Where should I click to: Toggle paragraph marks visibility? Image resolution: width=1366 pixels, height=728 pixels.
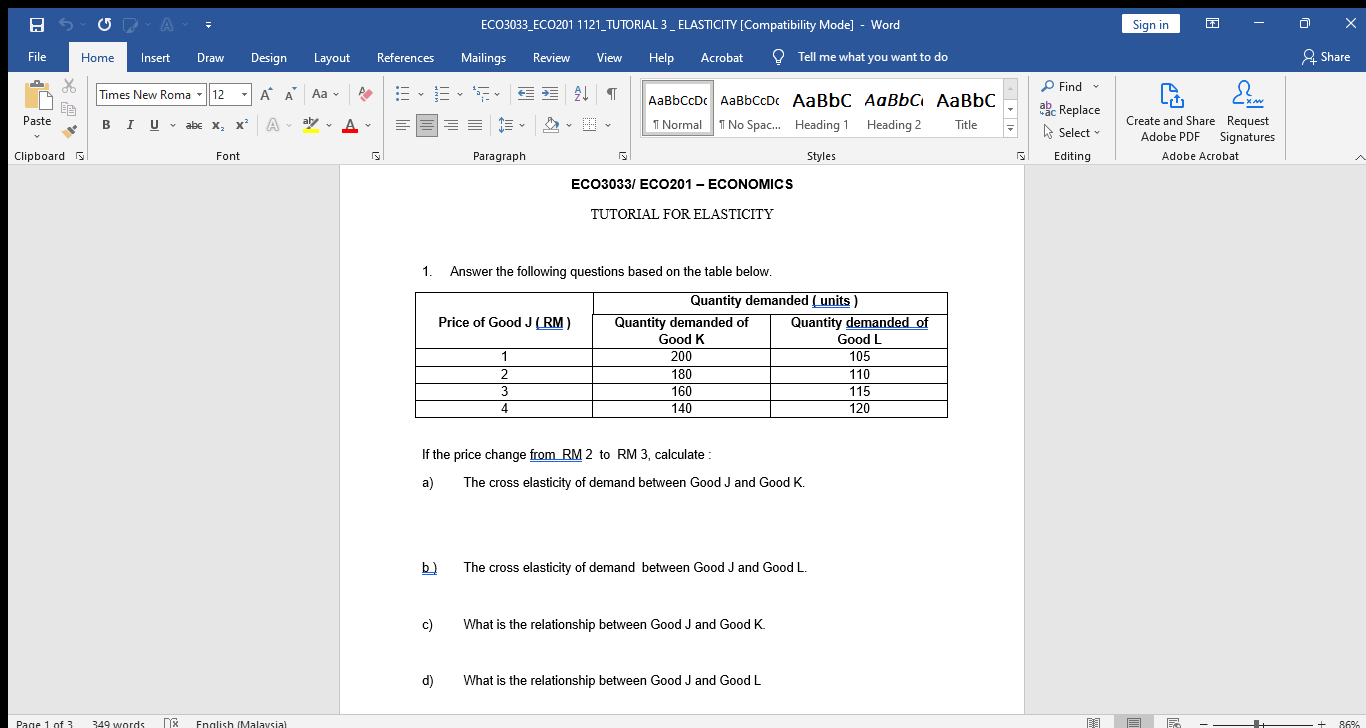pos(611,92)
